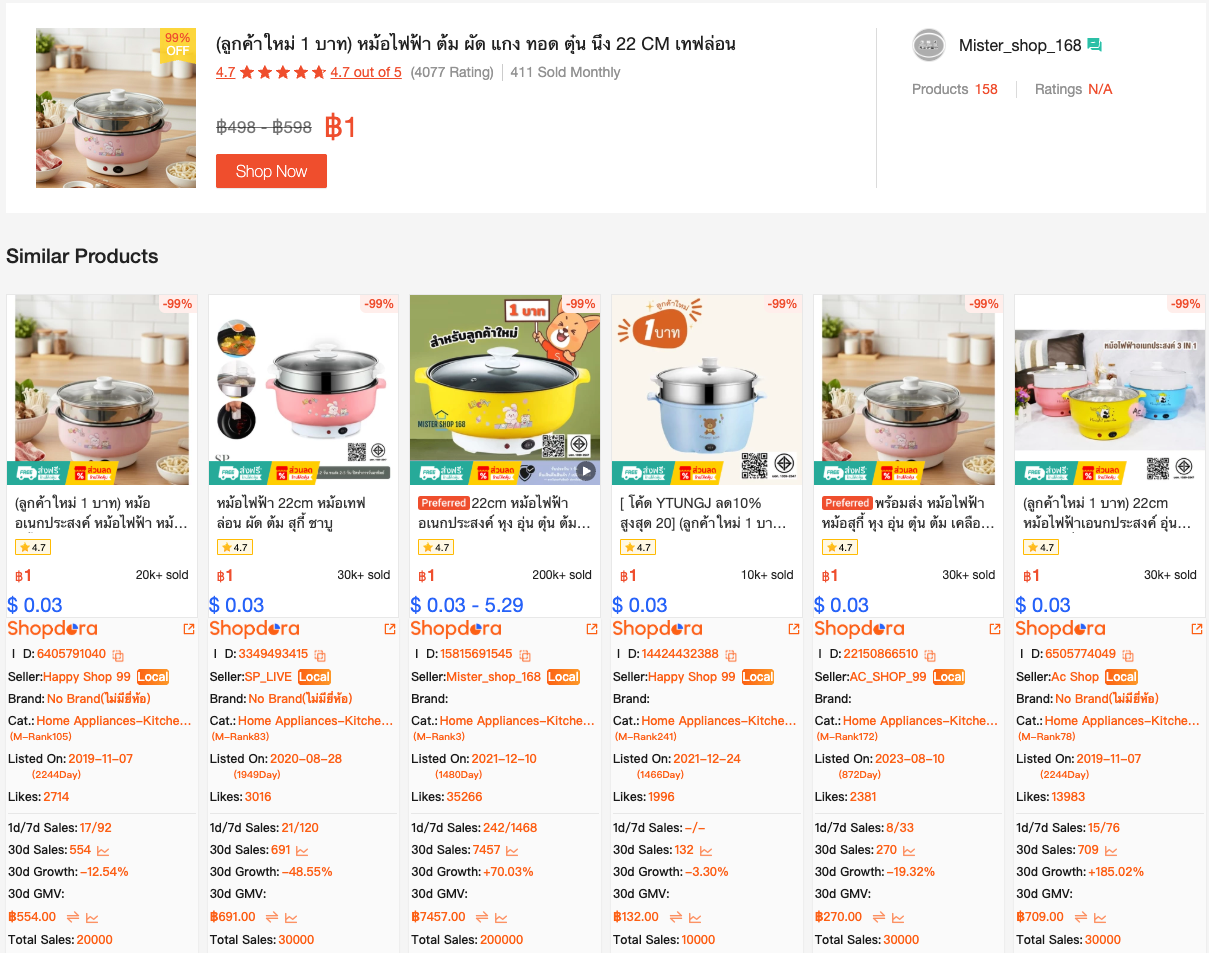Image resolution: width=1209 pixels, height=953 pixels.
Task: Open the Shopdora logo on third product card
Action: pos(456,629)
